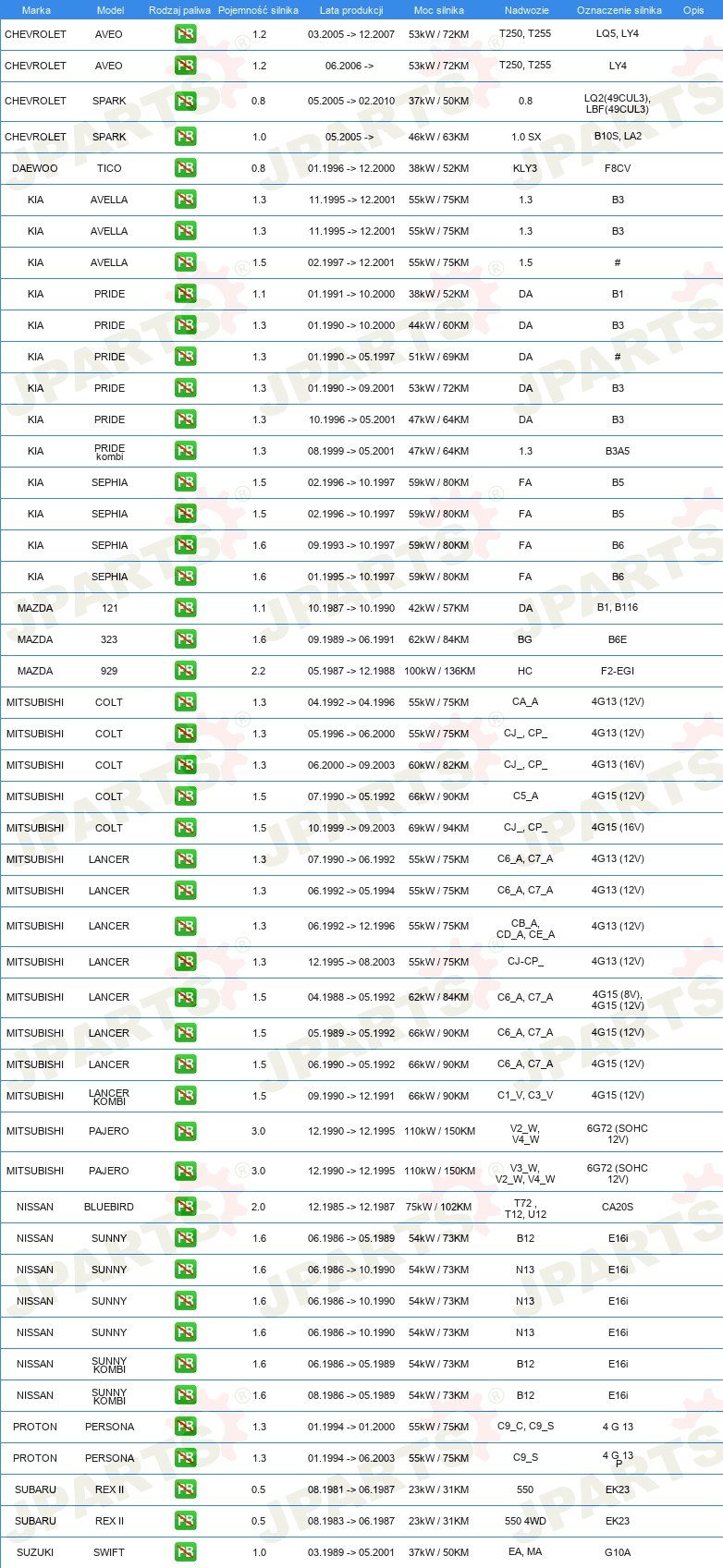The width and height of the screenshot is (723, 1568).
Task: Click the fuel icon for Colt 60kW / 82KM
Action: click(x=185, y=765)
